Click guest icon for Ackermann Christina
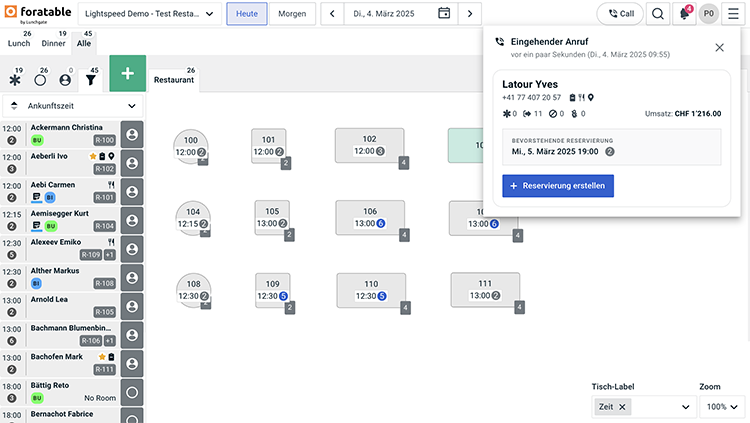This screenshot has width=750, height=423. [131, 134]
